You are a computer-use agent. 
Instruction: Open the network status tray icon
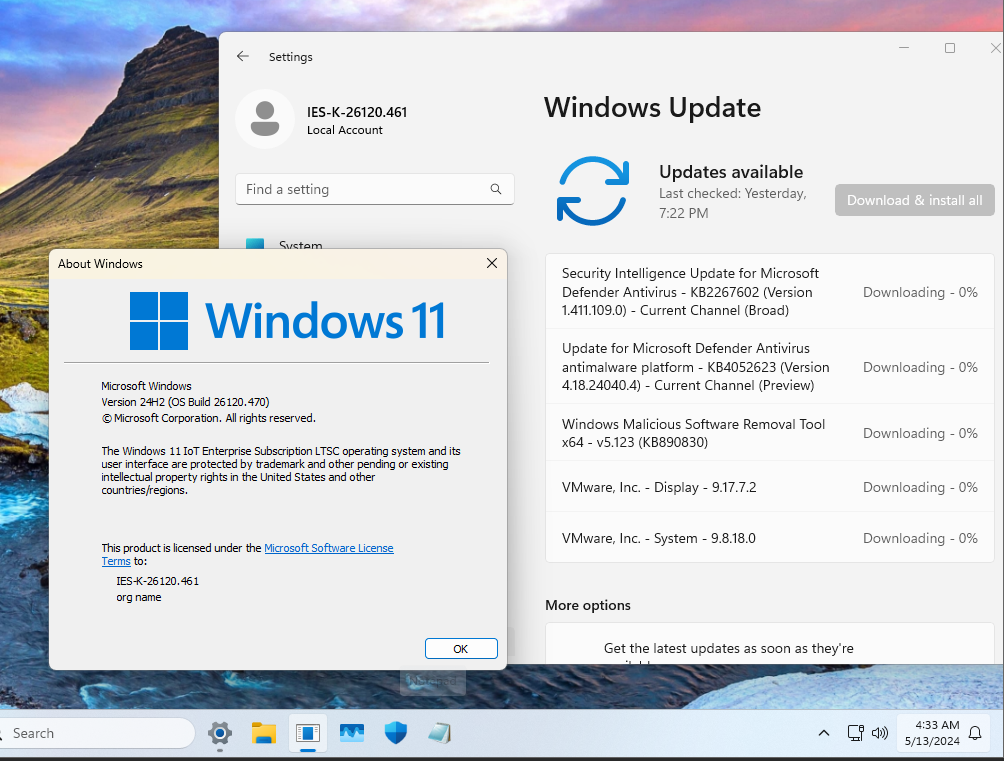coord(855,733)
